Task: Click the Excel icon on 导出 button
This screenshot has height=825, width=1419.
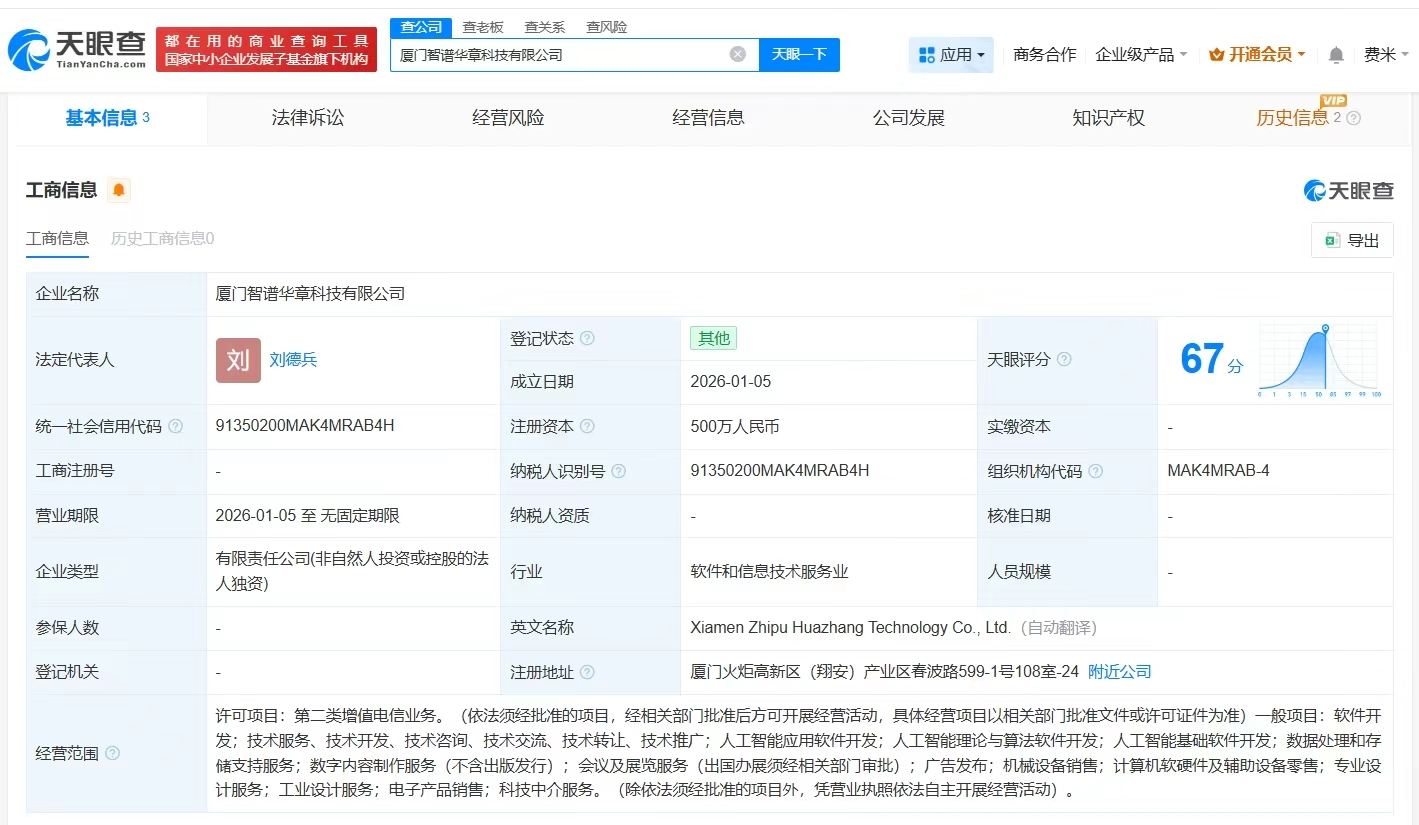Action: tap(1331, 240)
